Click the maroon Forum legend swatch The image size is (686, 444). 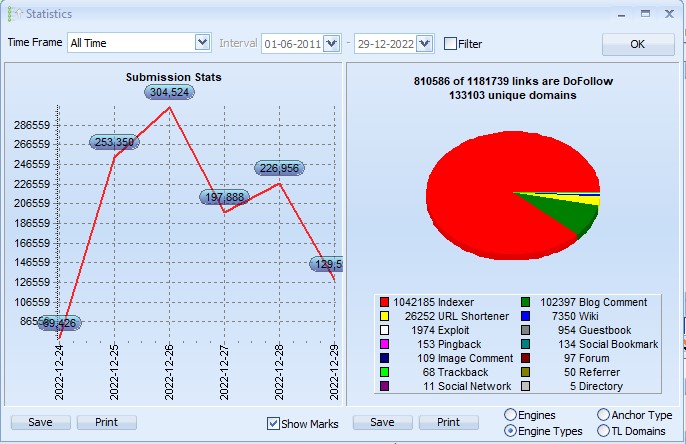[525, 358]
